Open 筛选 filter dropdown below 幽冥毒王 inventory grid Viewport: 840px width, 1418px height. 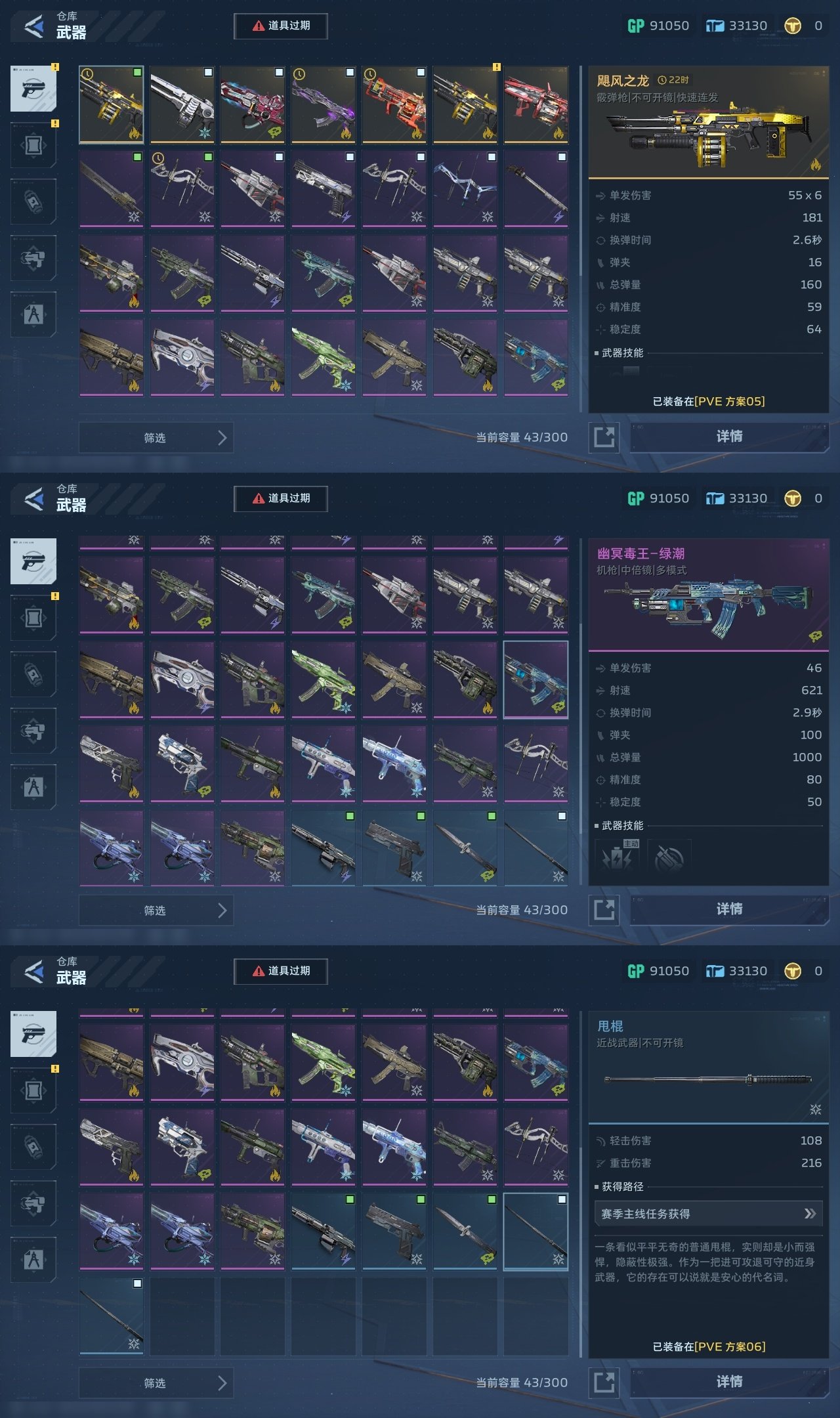point(156,911)
